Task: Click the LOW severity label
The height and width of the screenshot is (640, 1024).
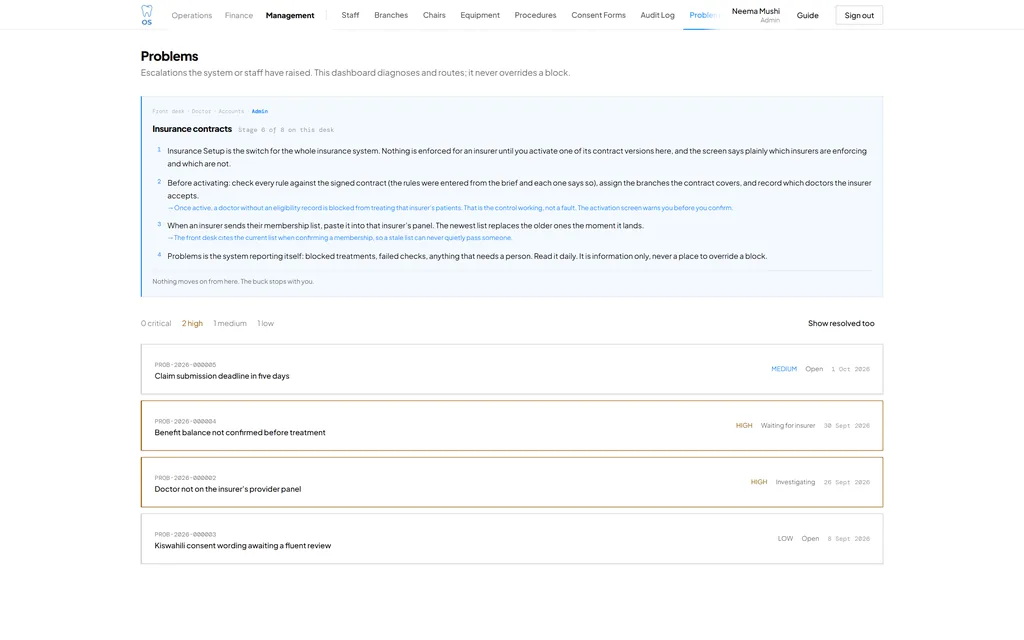Action: click(785, 539)
